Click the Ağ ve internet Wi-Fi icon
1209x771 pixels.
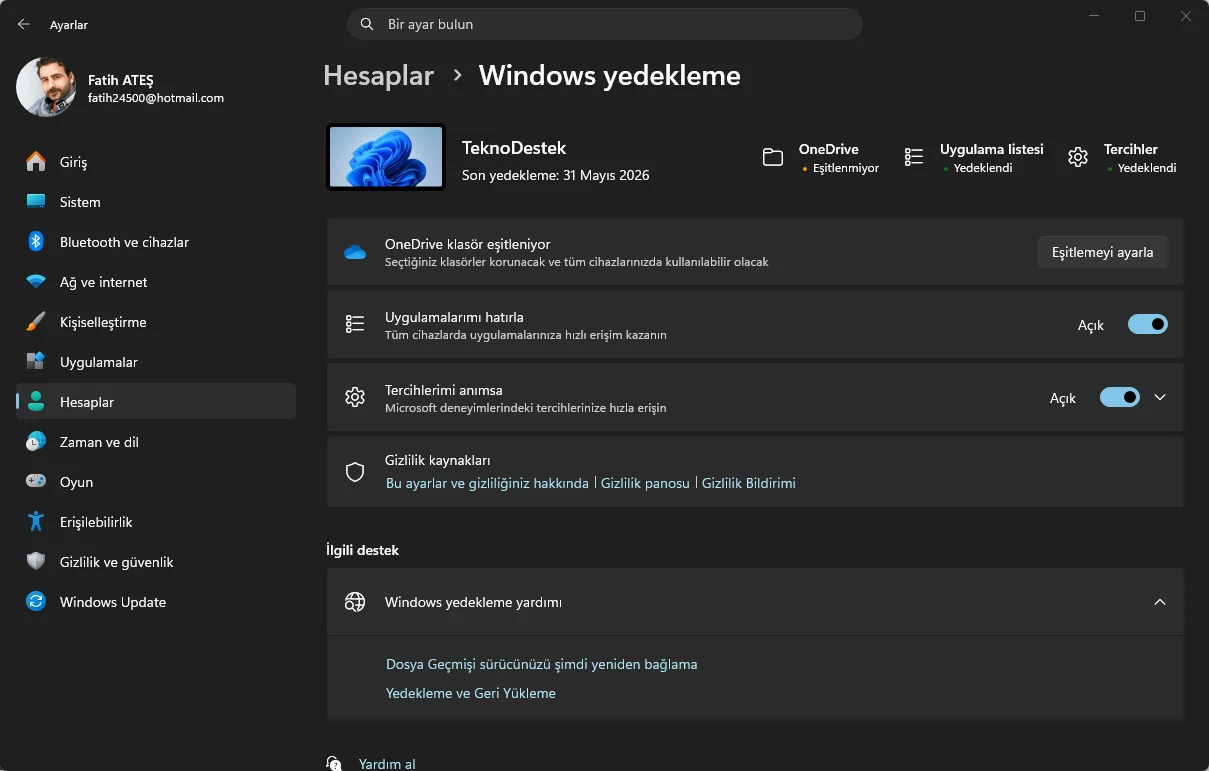tap(36, 282)
